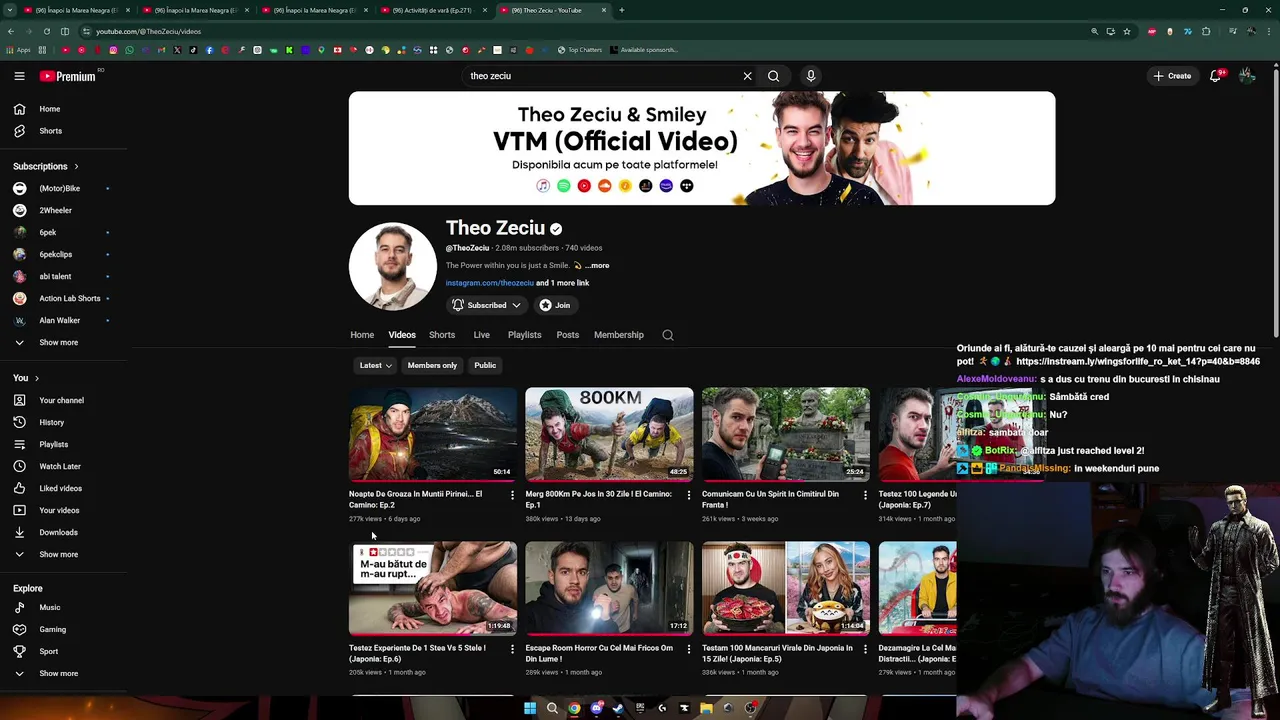Image resolution: width=1280 pixels, height=720 pixels.
Task: Open account avatar menu in the masthead
Action: point(1246,76)
